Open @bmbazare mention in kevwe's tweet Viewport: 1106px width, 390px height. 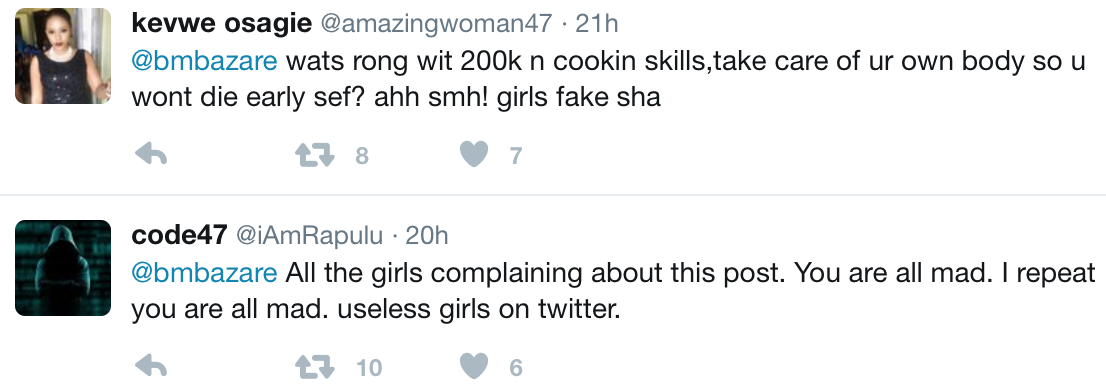[x=204, y=61]
